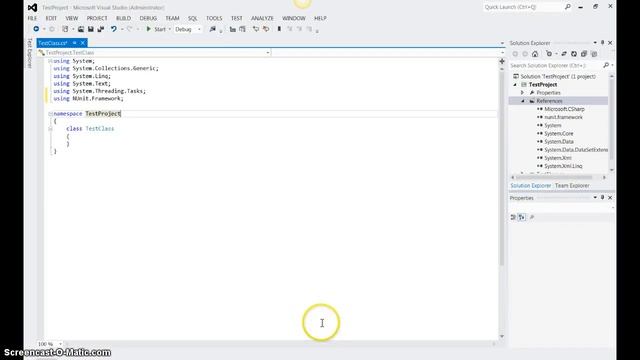Screen dimensions: 640x360
Task: Collapse the class TestClass outline
Action: pyautogui.click(x=50, y=129)
